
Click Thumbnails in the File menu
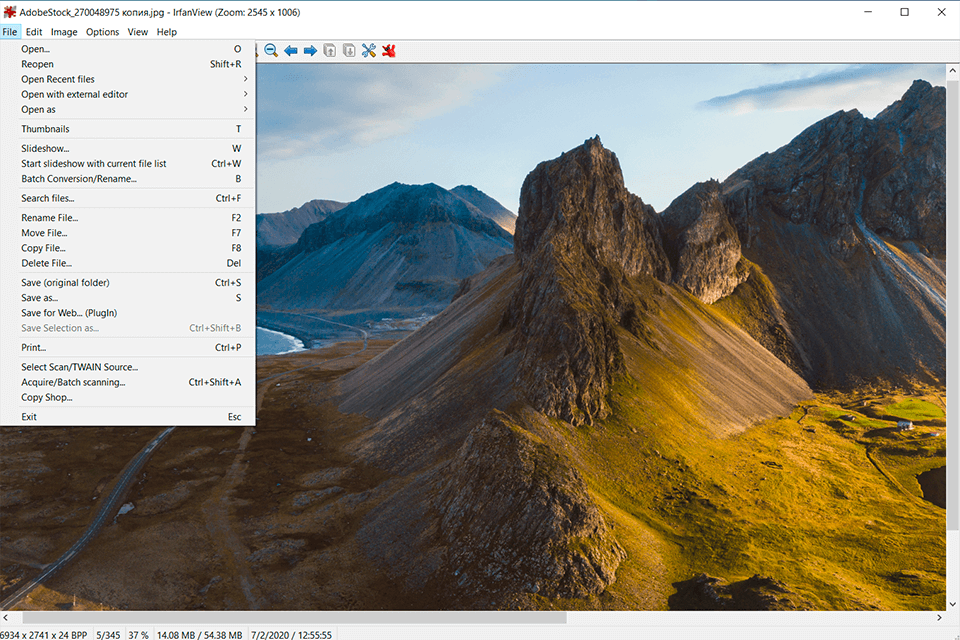[x=45, y=129]
